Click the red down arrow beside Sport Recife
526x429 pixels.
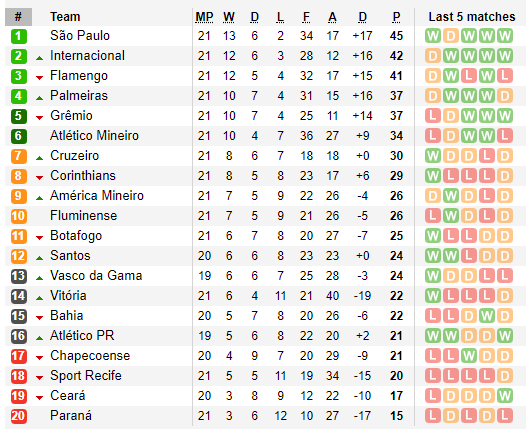(40, 378)
